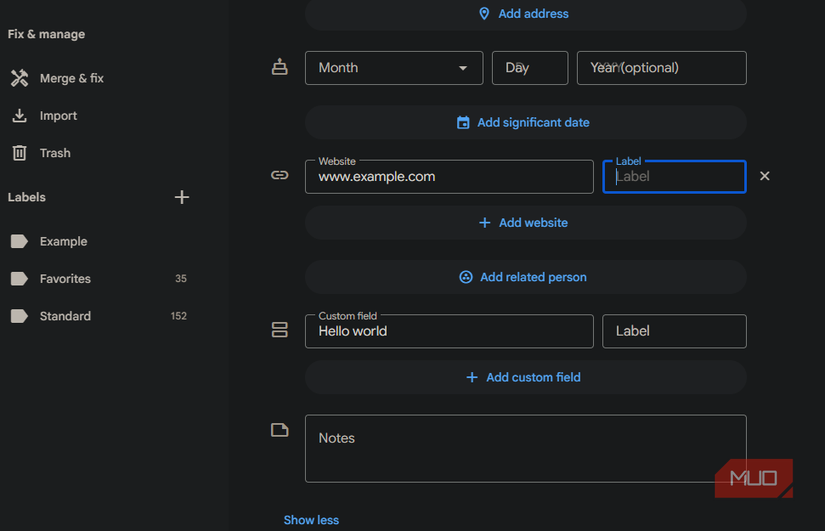Click the birthday cake icon
This screenshot has height=531, width=825.
pyautogui.click(x=280, y=68)
